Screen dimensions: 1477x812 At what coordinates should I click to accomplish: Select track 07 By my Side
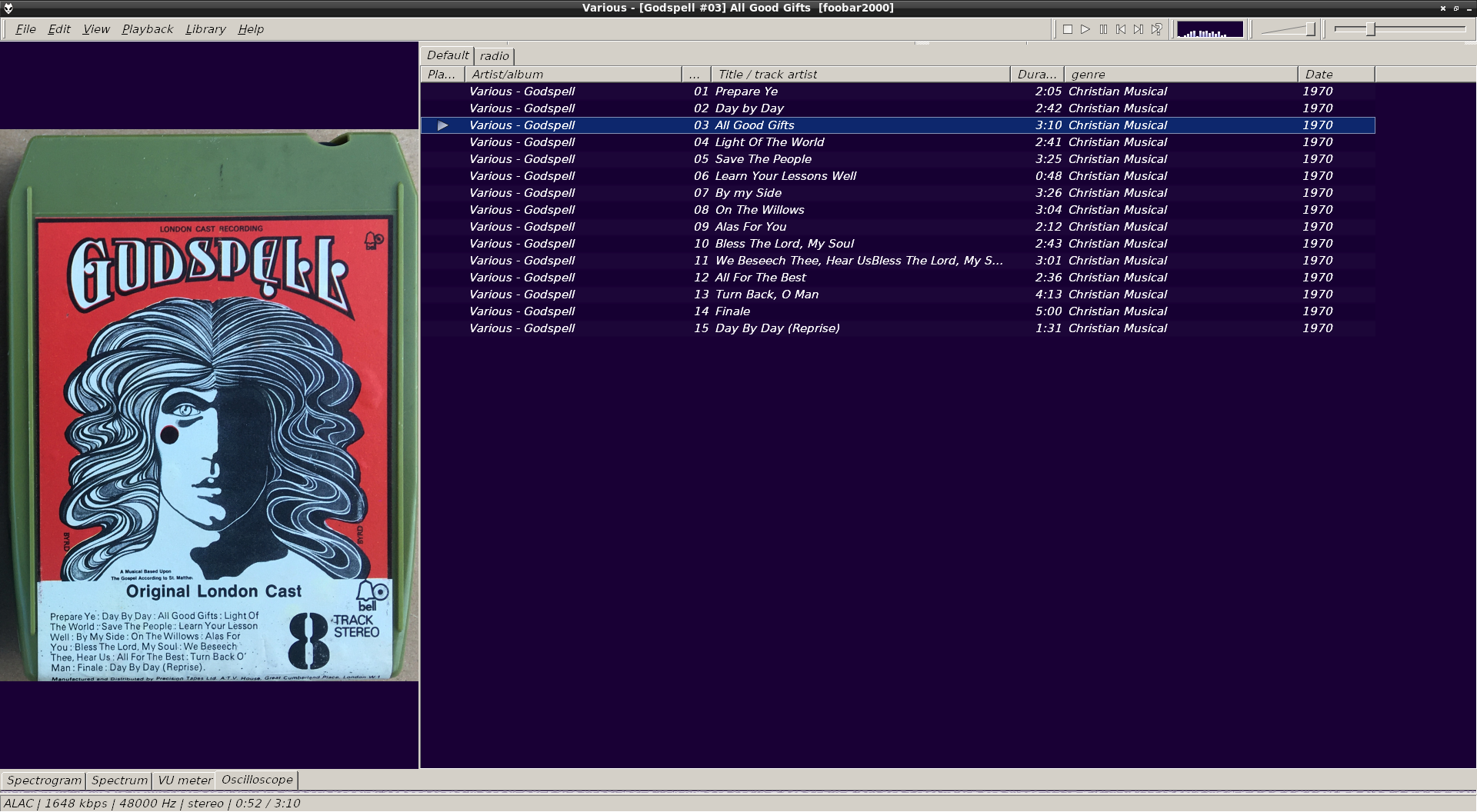tap(898, 193)
